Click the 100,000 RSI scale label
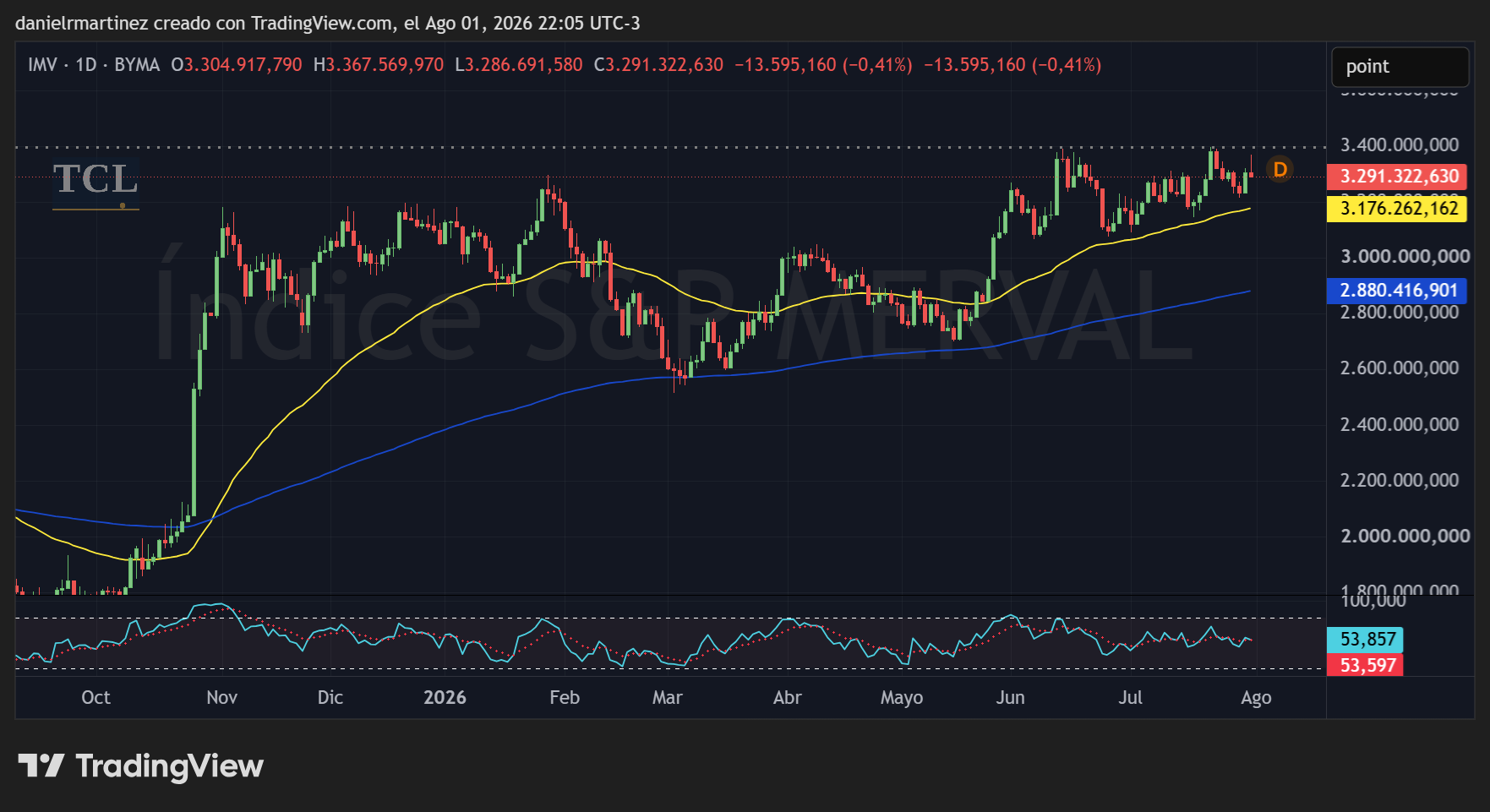The height and width of the screenshot is (812, 1490). coord(1373,602)
